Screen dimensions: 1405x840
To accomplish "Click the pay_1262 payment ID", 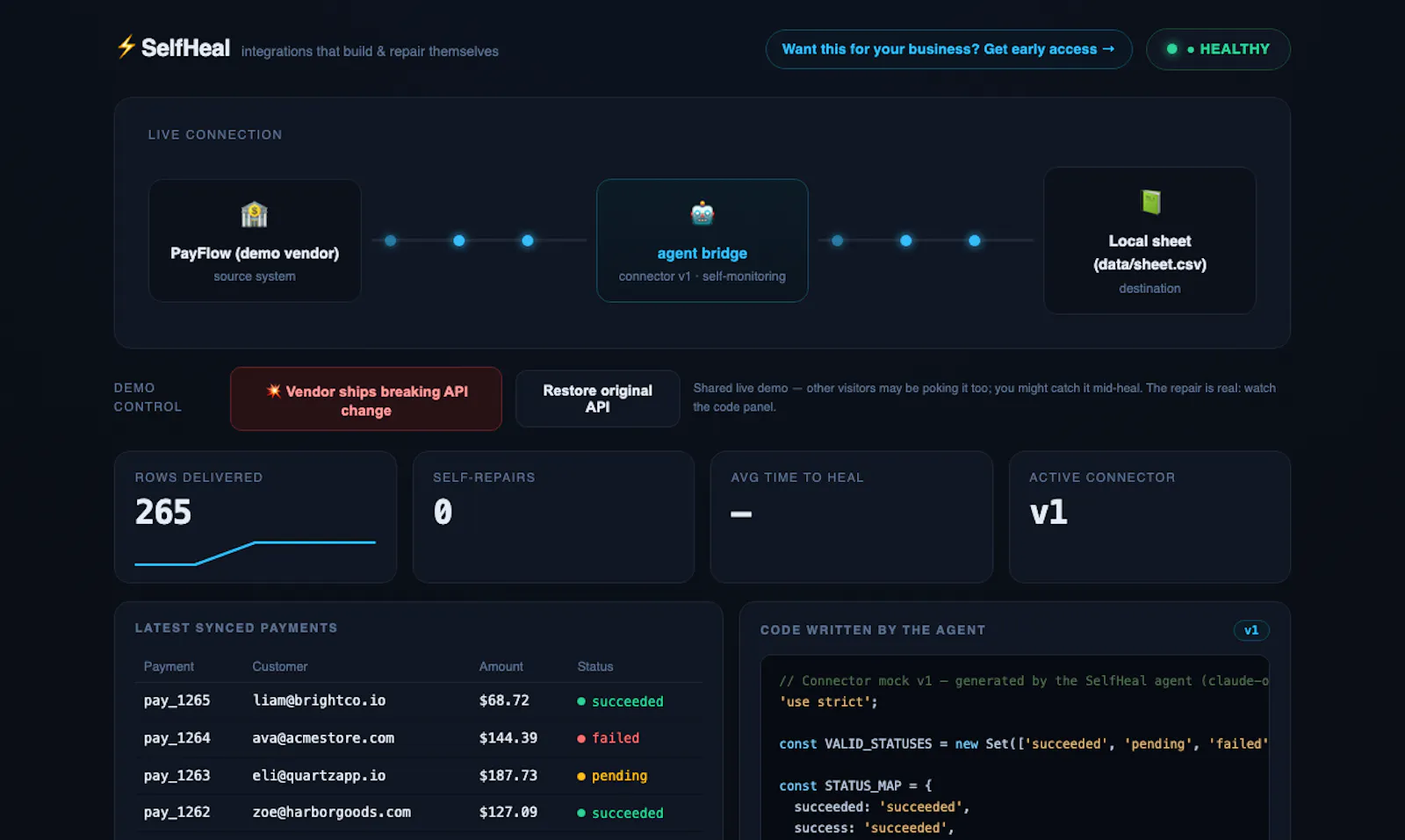I will (x=177, y=813).
